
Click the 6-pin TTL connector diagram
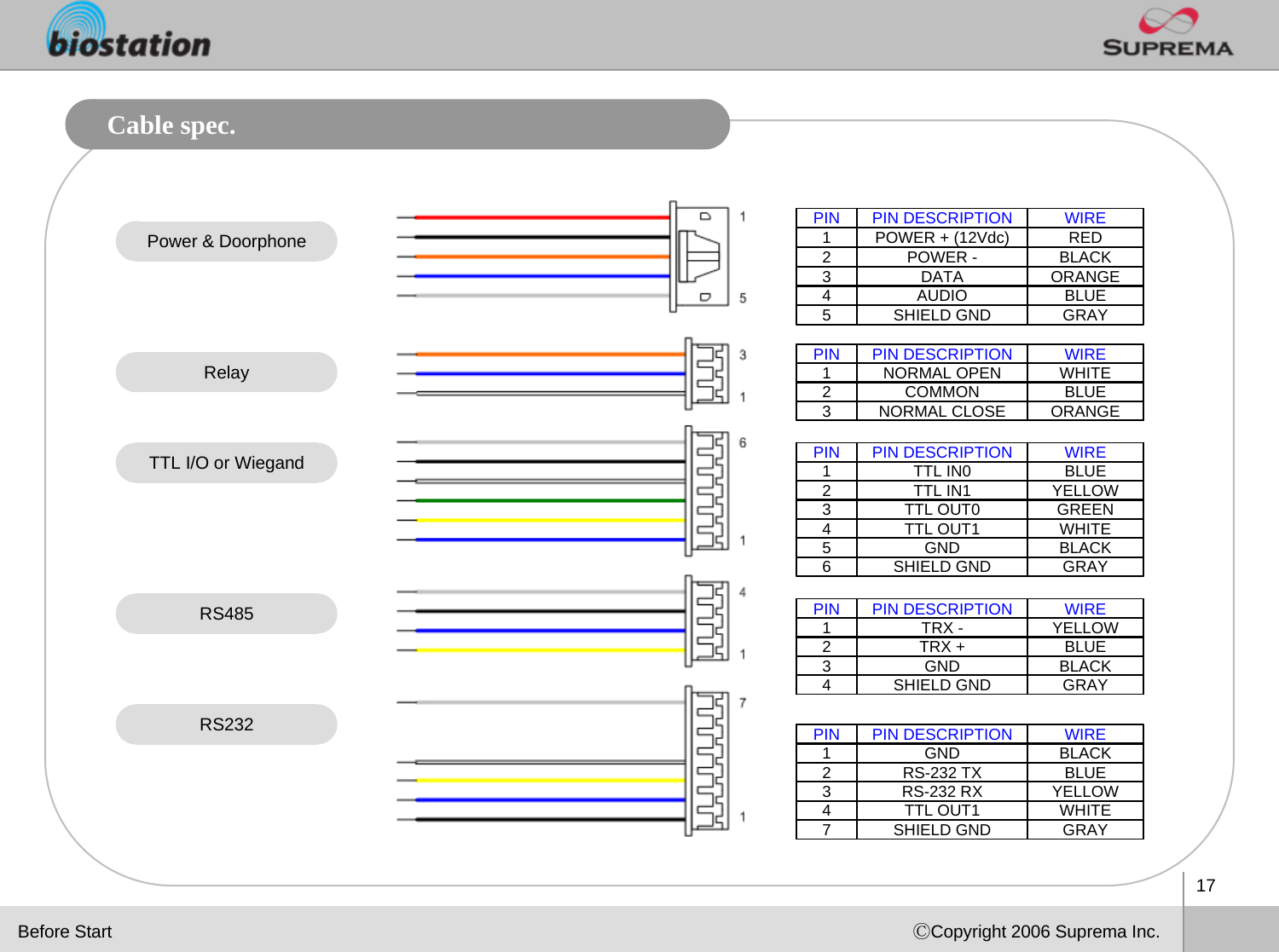[707, 491]
